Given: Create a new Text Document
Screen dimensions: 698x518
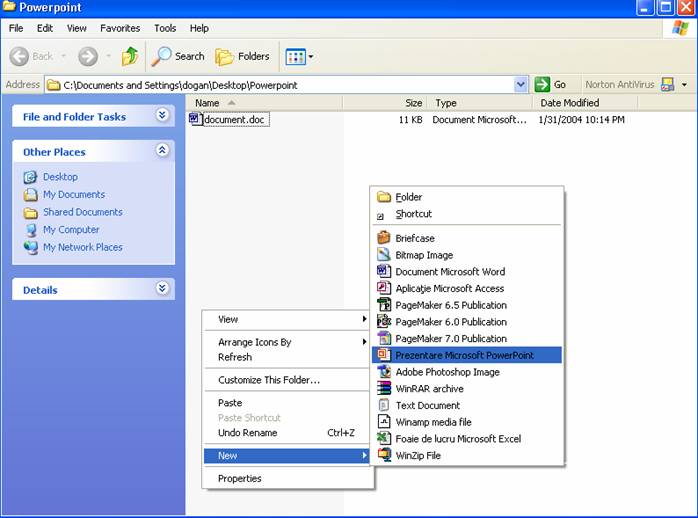Looking at the screenshot, I should pos(467,405).
